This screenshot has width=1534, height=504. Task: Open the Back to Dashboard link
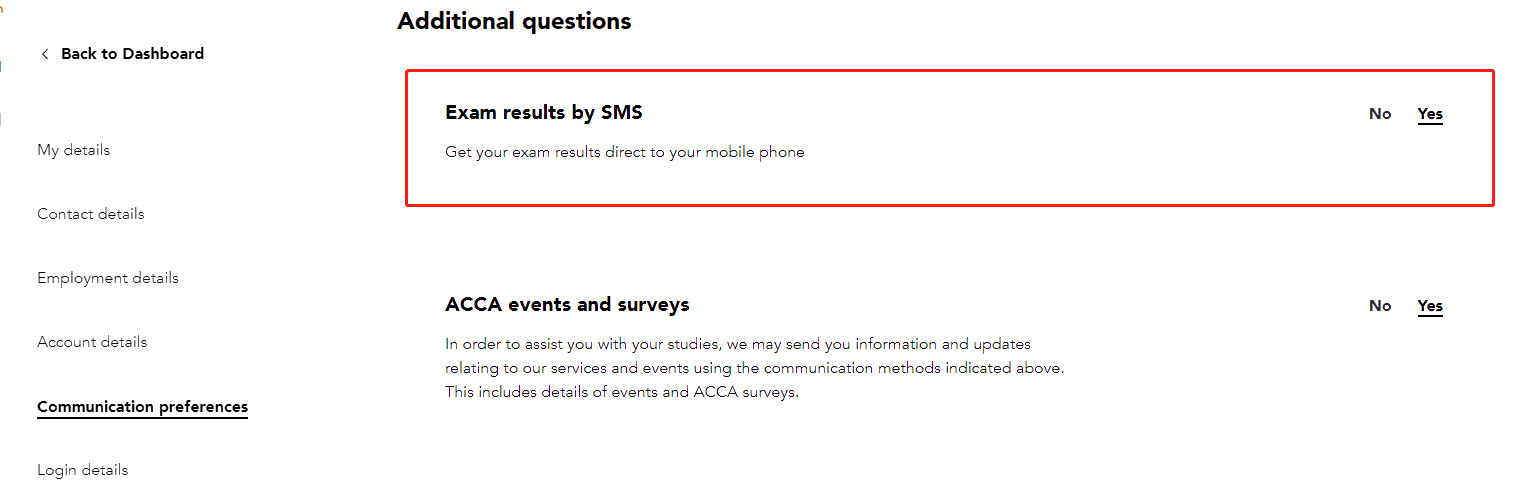click(x=132, y=54)
